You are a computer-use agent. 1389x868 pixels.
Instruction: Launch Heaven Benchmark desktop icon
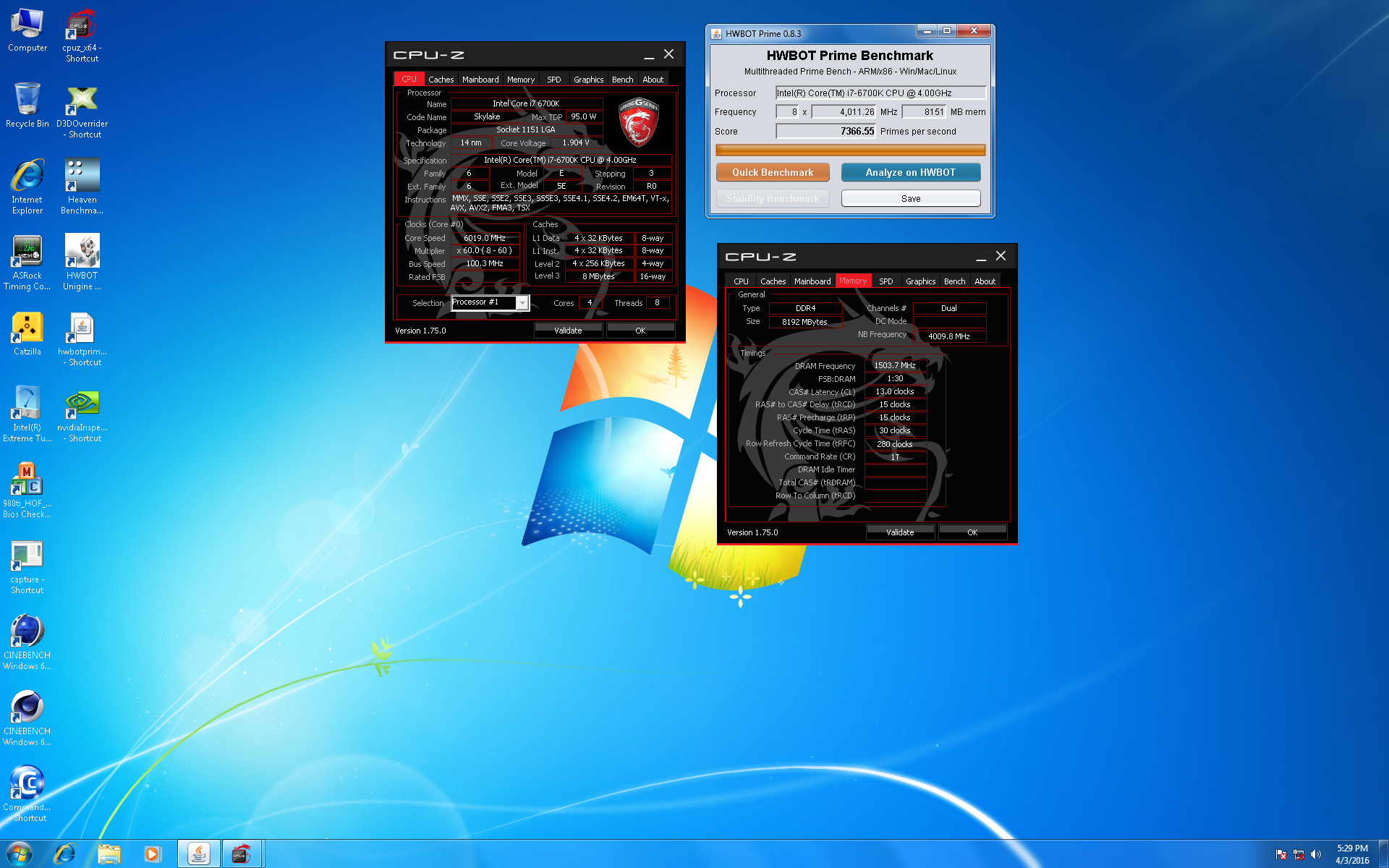(82, 187)
